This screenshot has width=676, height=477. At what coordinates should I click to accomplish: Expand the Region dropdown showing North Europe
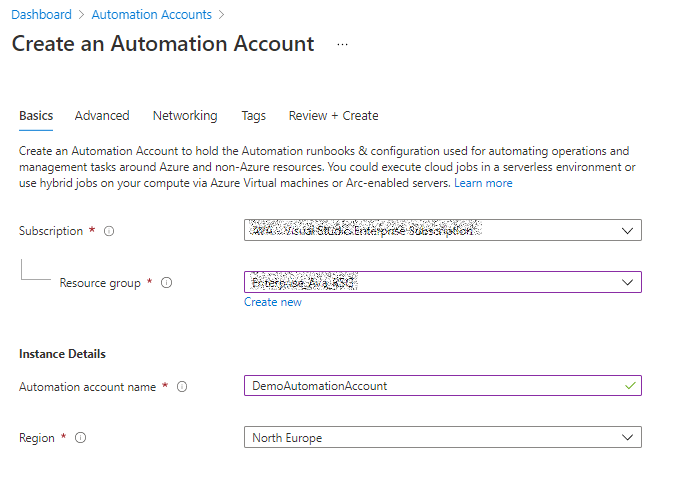coord(627,437)
